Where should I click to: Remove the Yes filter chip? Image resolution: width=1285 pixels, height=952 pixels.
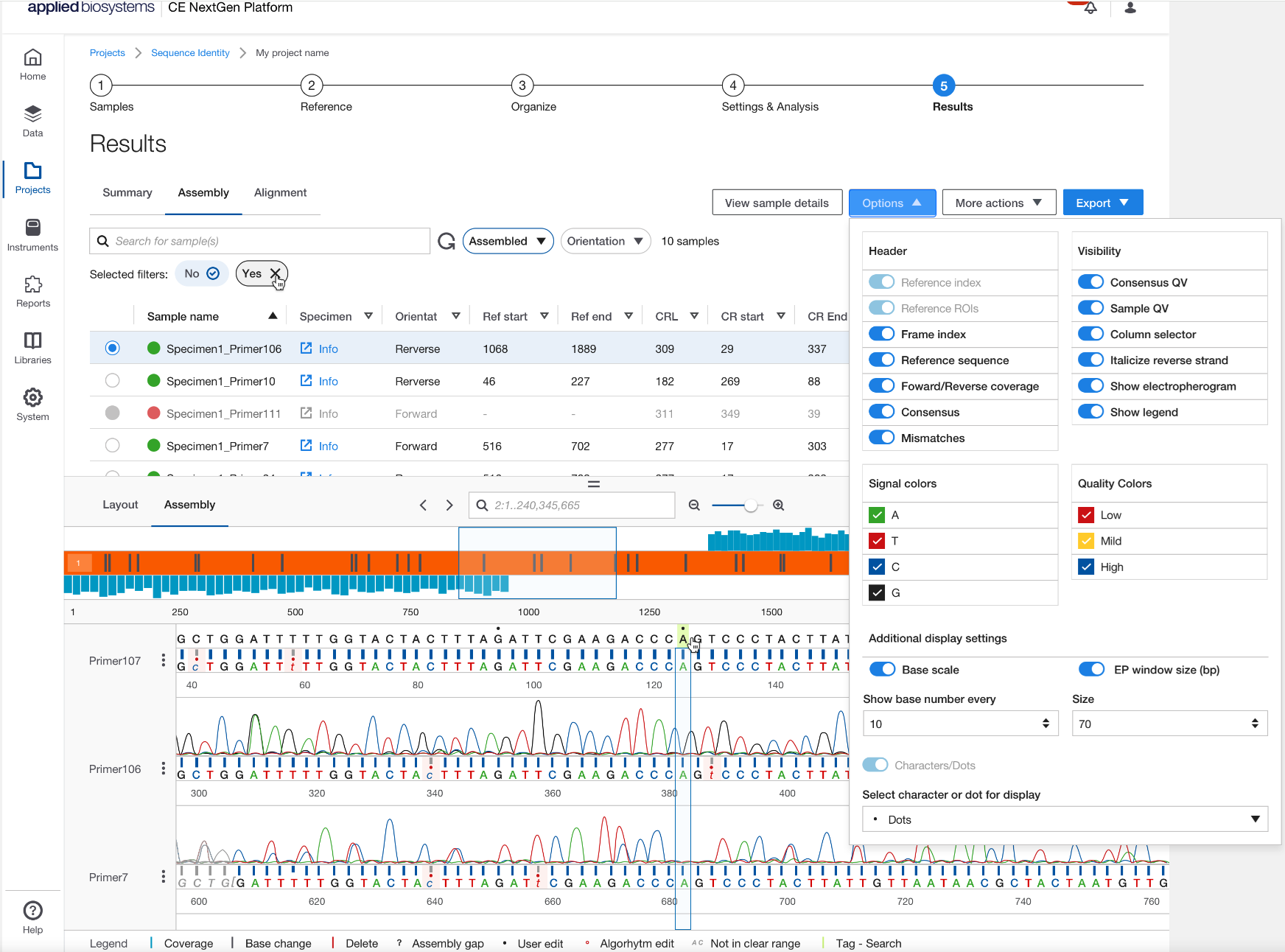click(275, 274)
